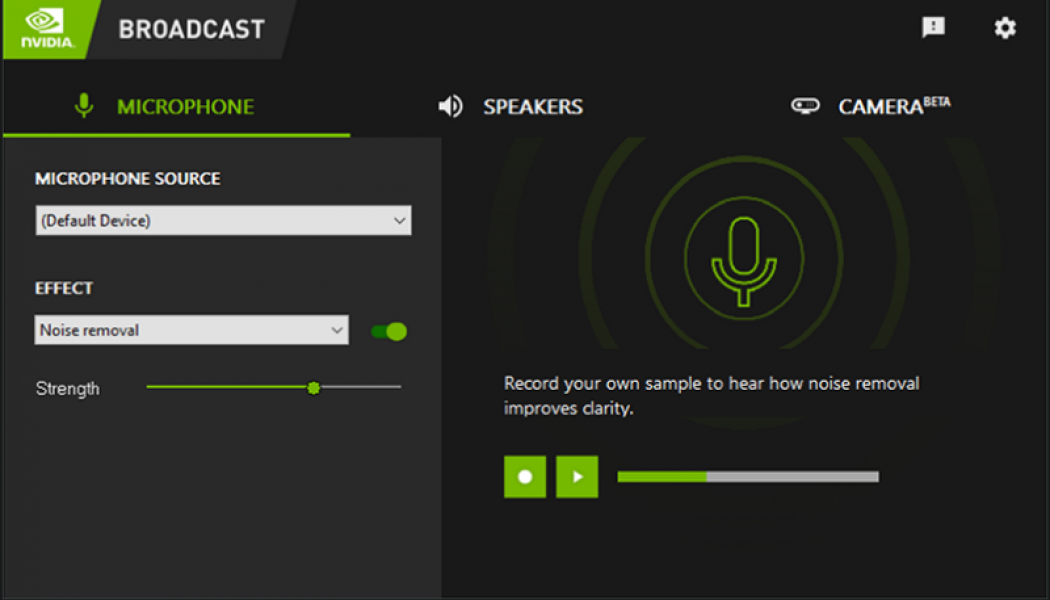Open the Microphone Source dropdown
Image resolution: width=1050 pixels, height=600 pixels.
(222, 220)
